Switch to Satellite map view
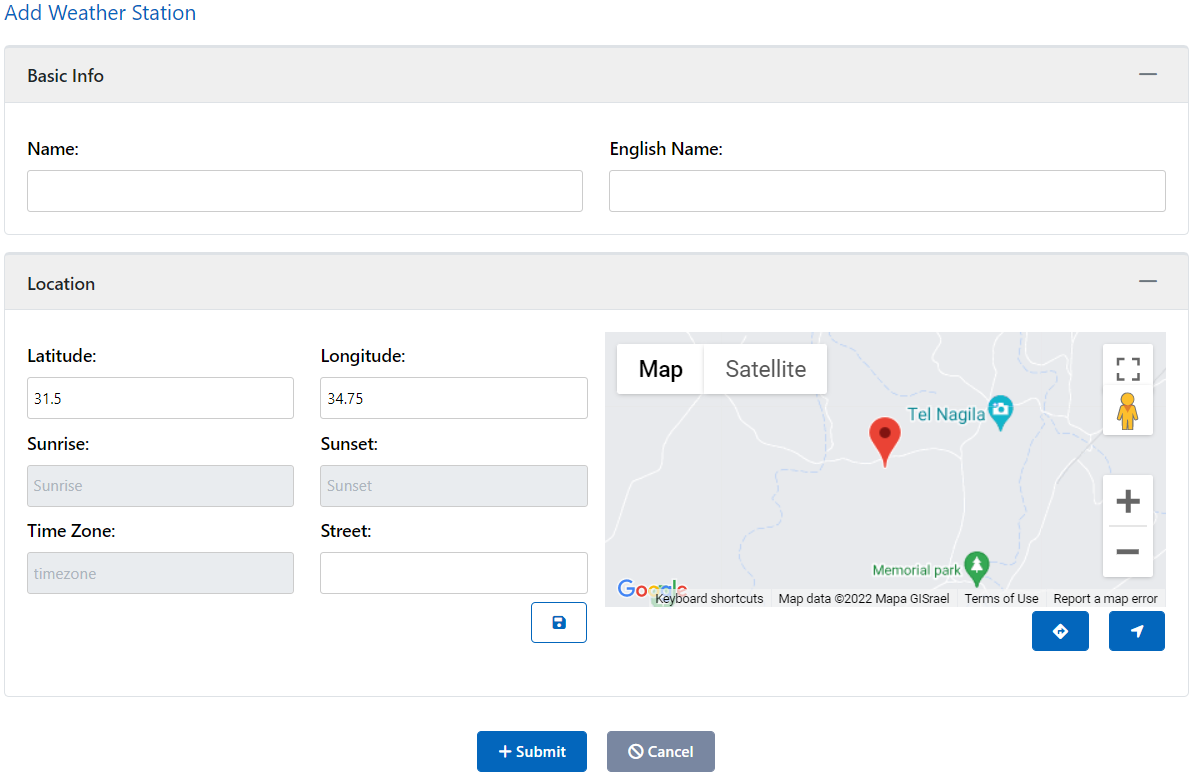Image resolution: width=1193 pixels, height=775 pixels. [765, 369]
